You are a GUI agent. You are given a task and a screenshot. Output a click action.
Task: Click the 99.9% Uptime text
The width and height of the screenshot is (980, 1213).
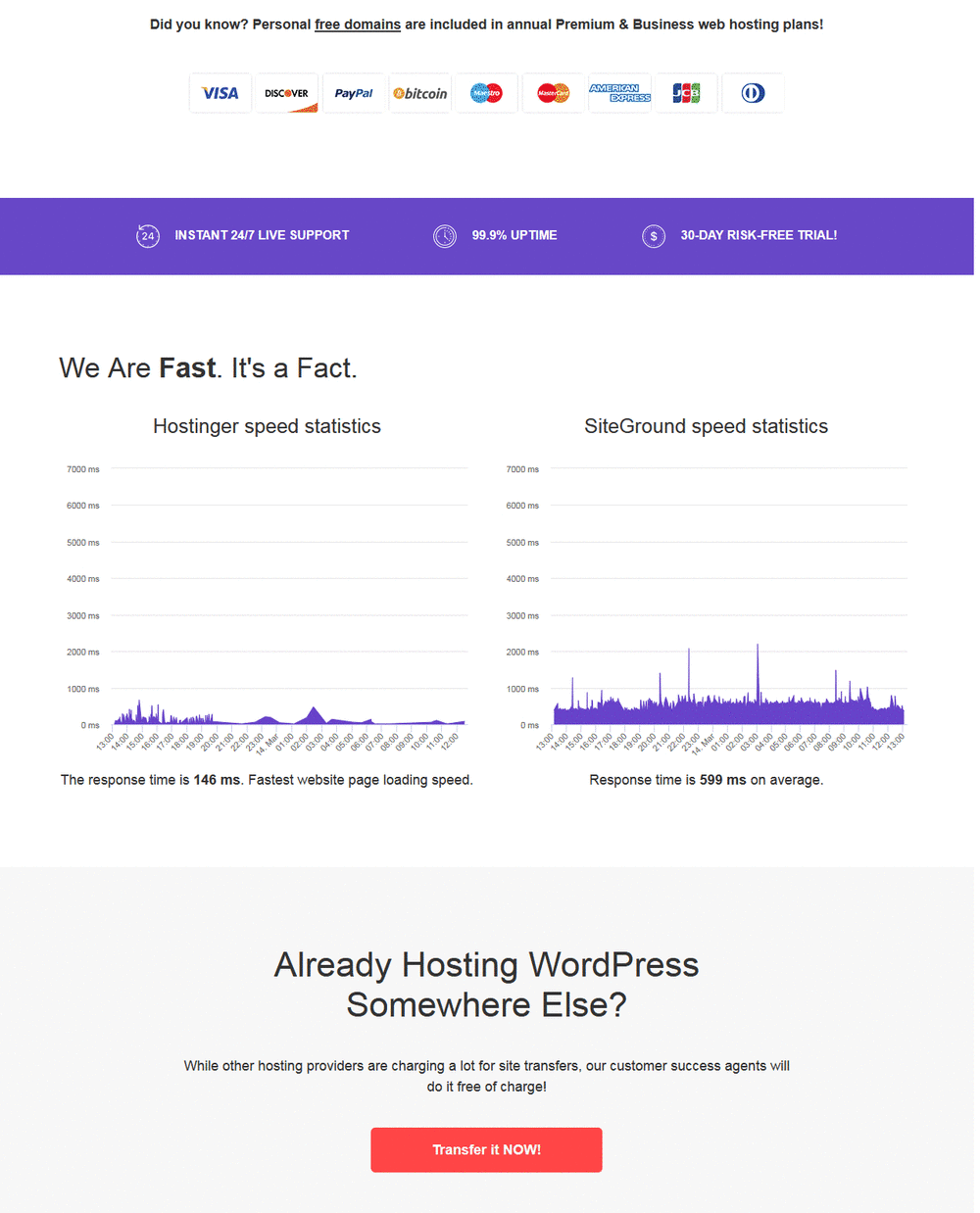[514, 235]
